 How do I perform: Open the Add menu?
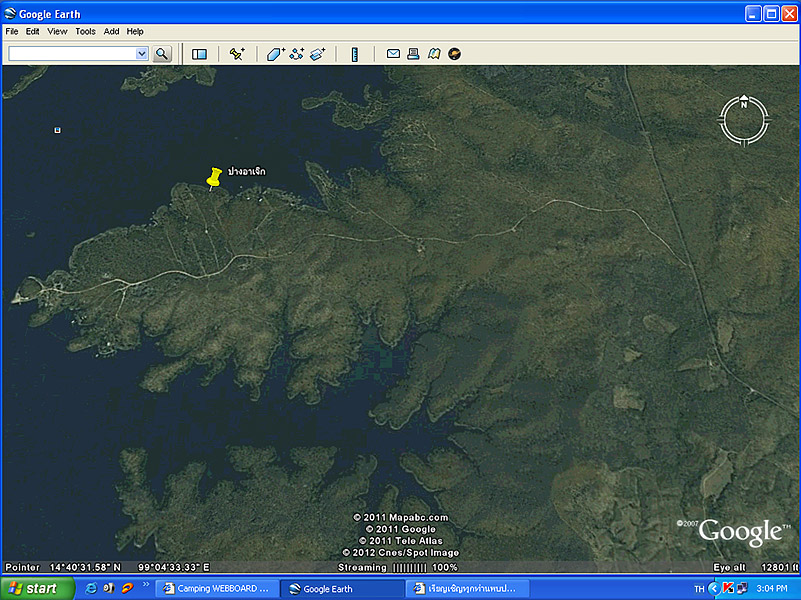click(111, 32)
